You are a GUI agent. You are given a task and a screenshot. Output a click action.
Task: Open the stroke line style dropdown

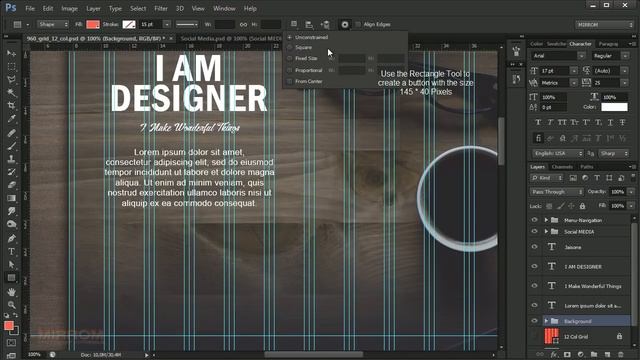pos(187,24)
